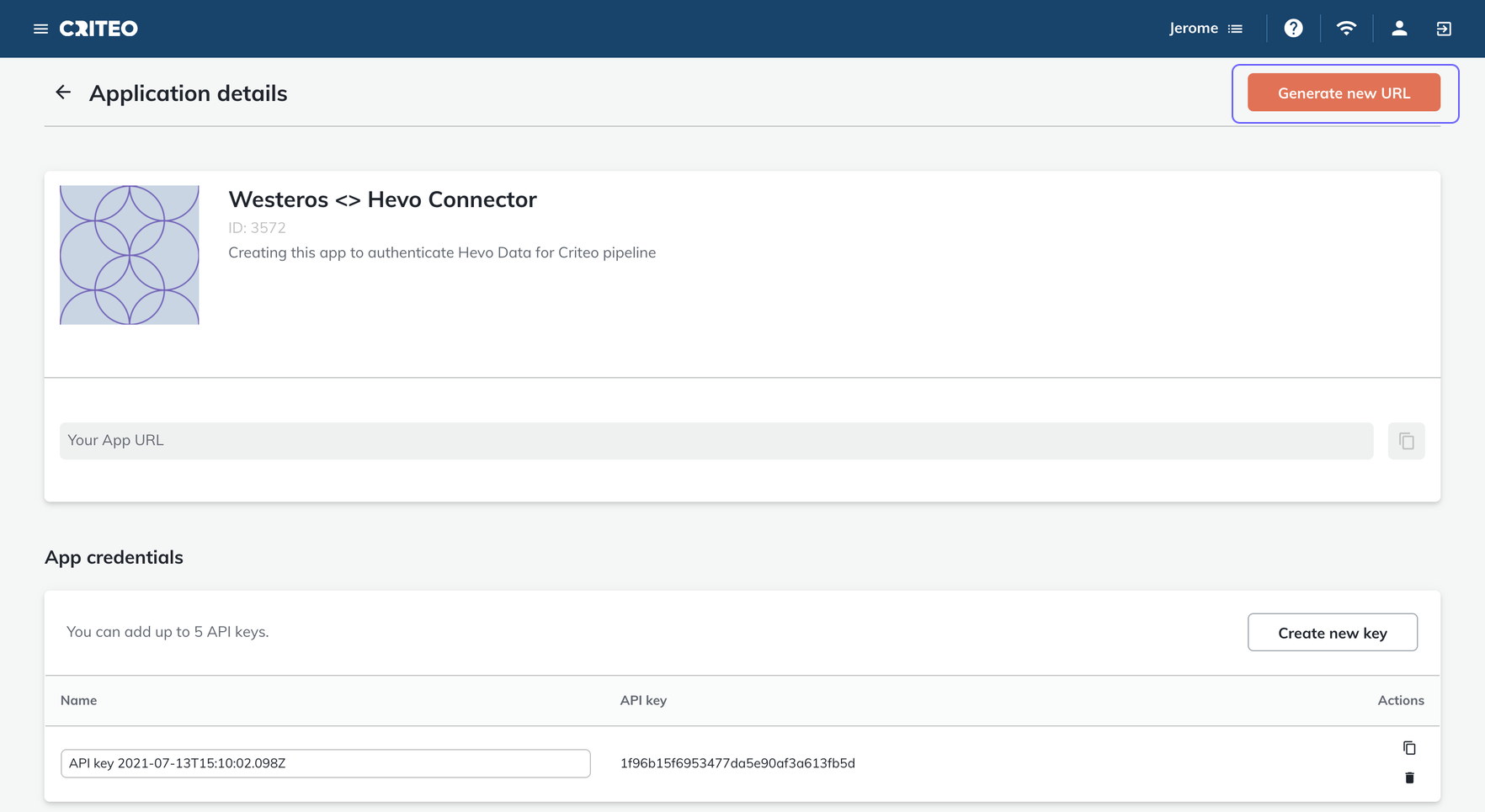
Task: Open the hamburger navigation menu
Action: tap(40, 29)
